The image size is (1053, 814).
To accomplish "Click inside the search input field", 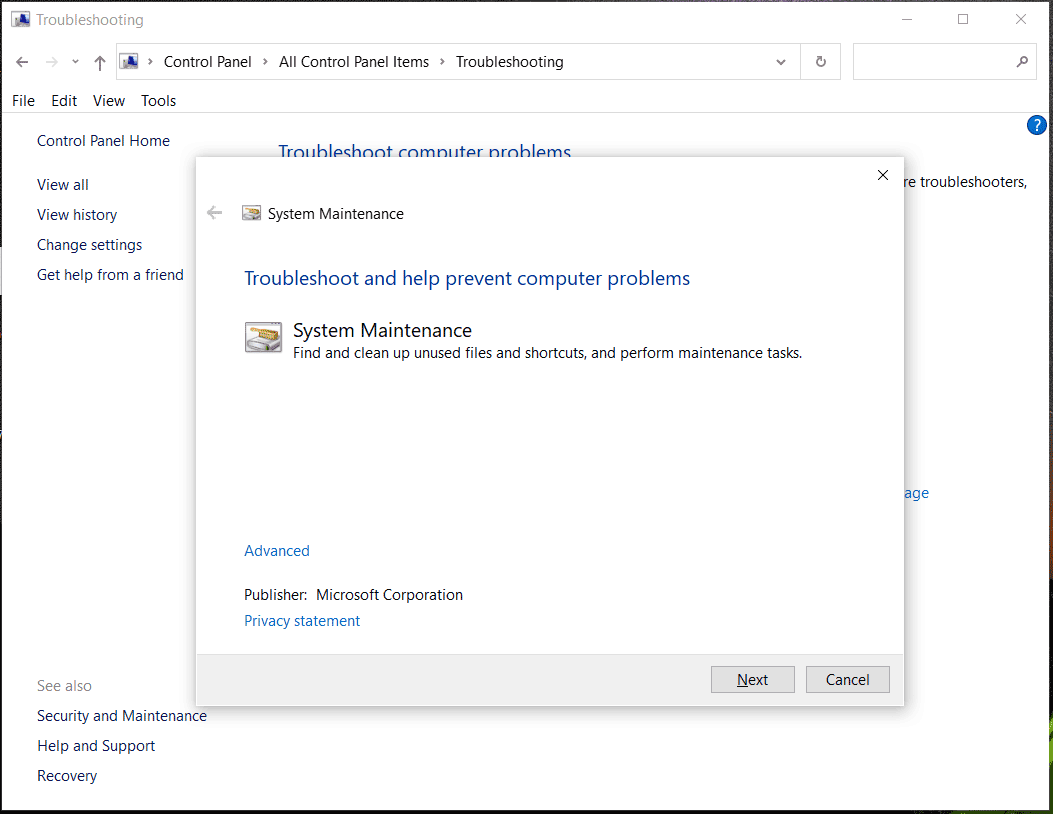I will (x=930, y=61).
